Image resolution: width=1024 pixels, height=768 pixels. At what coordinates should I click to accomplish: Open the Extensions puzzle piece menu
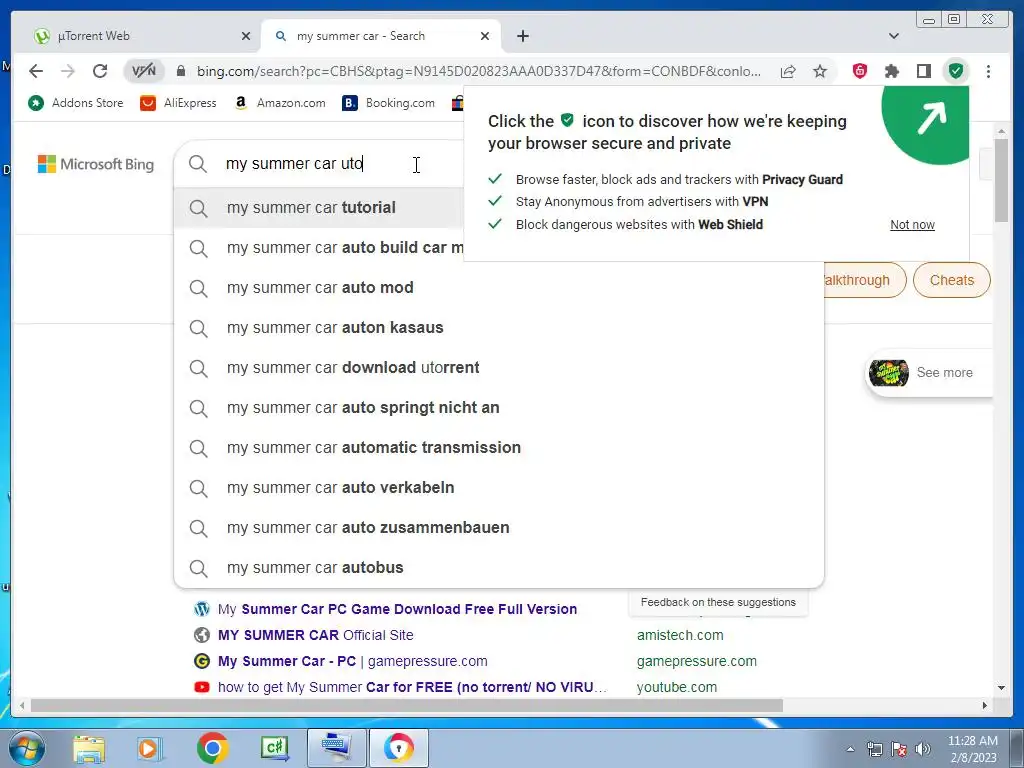point(891,71)
